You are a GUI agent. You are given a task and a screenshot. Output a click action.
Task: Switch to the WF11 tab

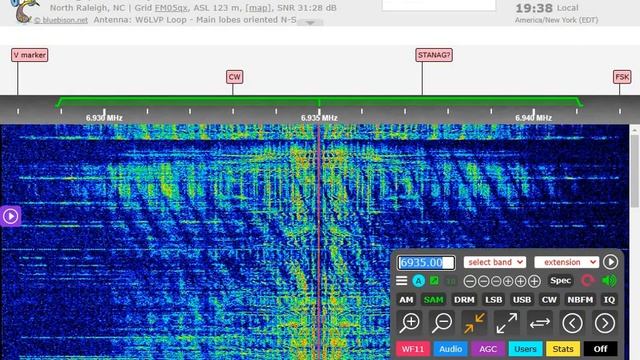[413, 349]
